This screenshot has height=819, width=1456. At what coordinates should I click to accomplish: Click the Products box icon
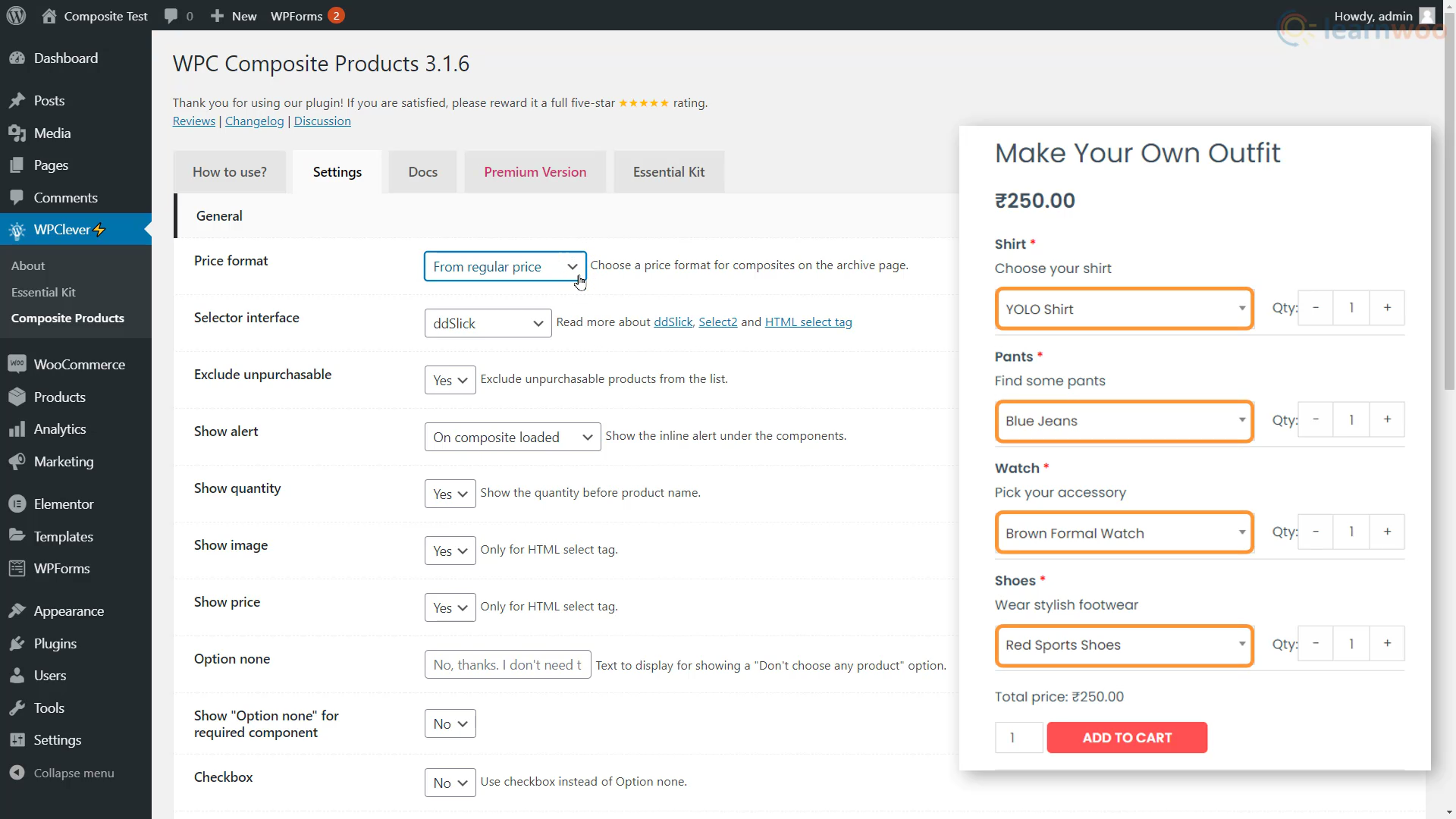17,397
